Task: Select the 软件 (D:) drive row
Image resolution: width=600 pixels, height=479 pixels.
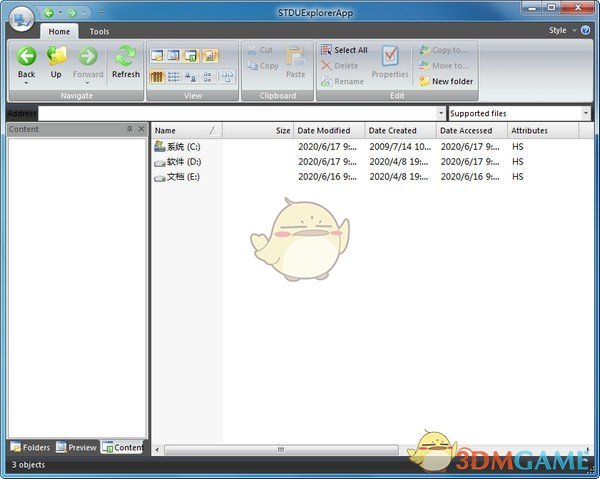Action: (177, 162)
